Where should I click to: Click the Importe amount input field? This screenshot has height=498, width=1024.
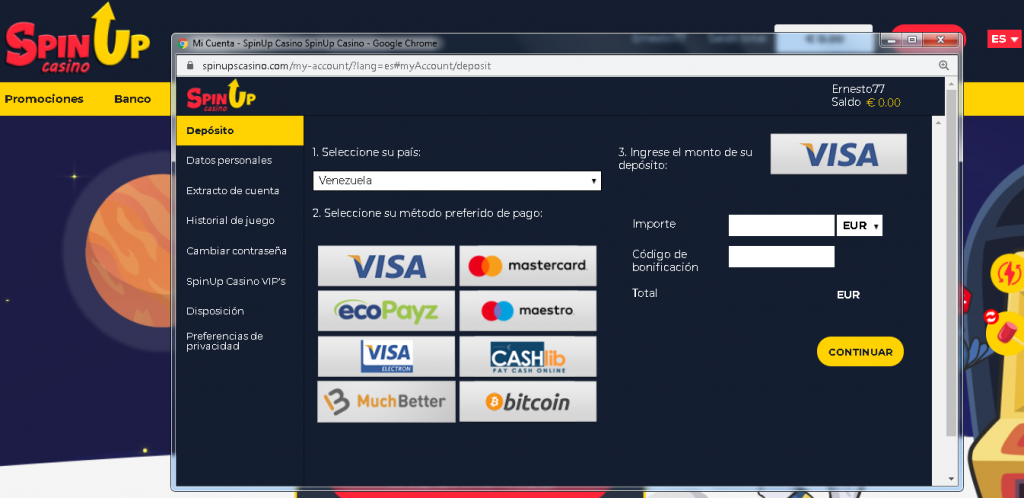[781, 225]
